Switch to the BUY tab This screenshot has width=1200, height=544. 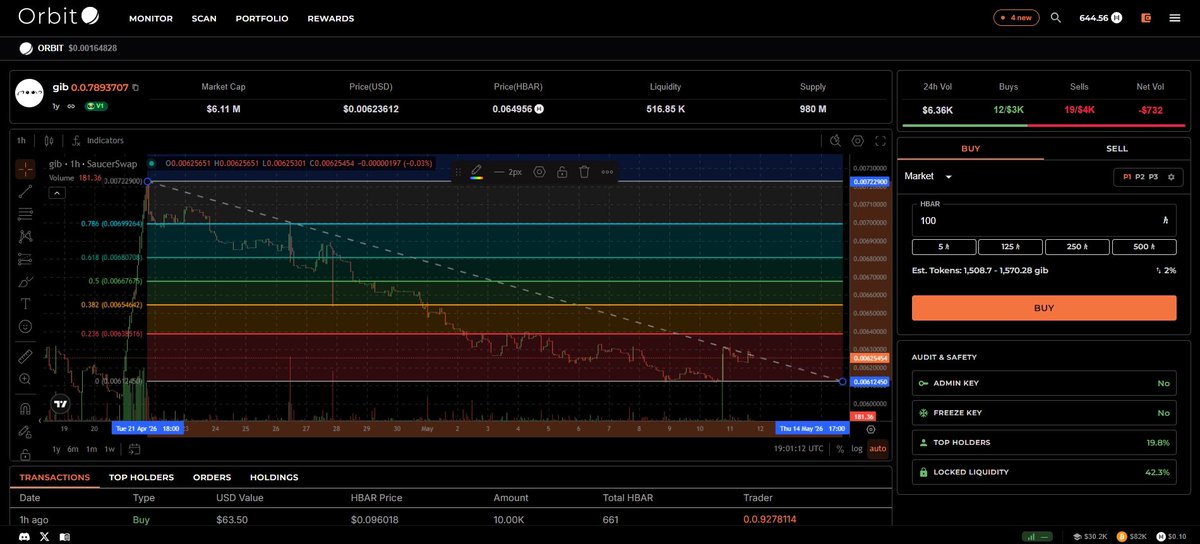971,148
